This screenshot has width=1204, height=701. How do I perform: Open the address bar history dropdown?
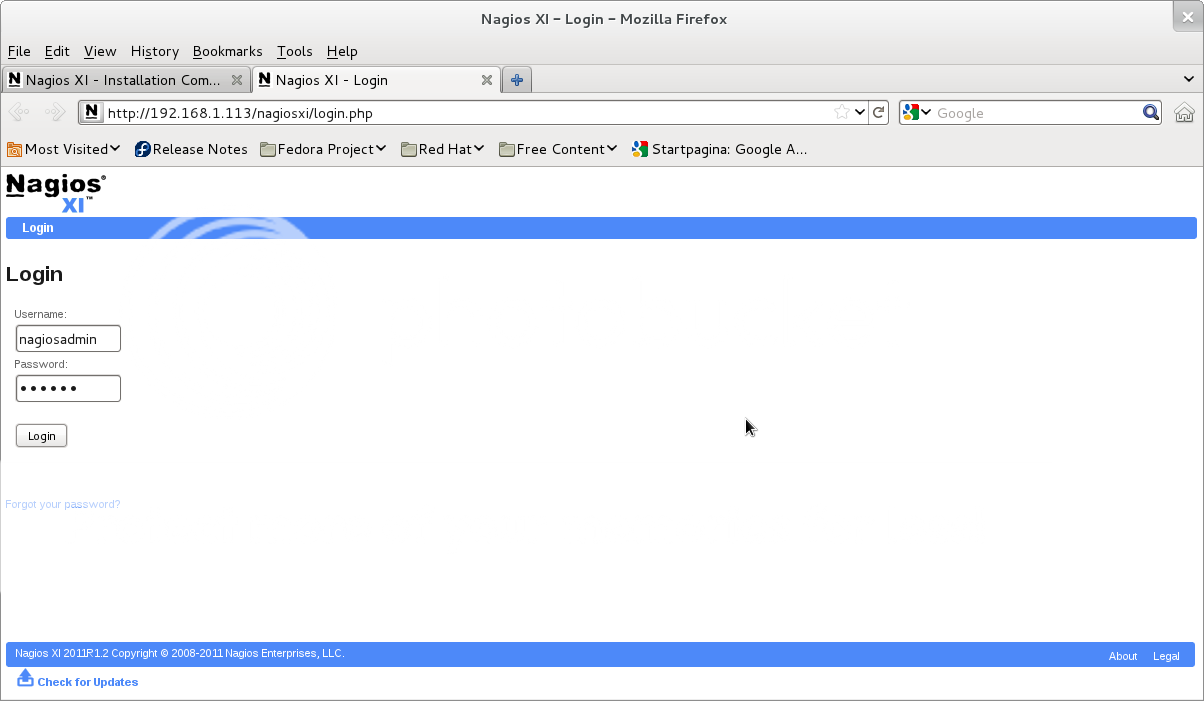[859, 112]
